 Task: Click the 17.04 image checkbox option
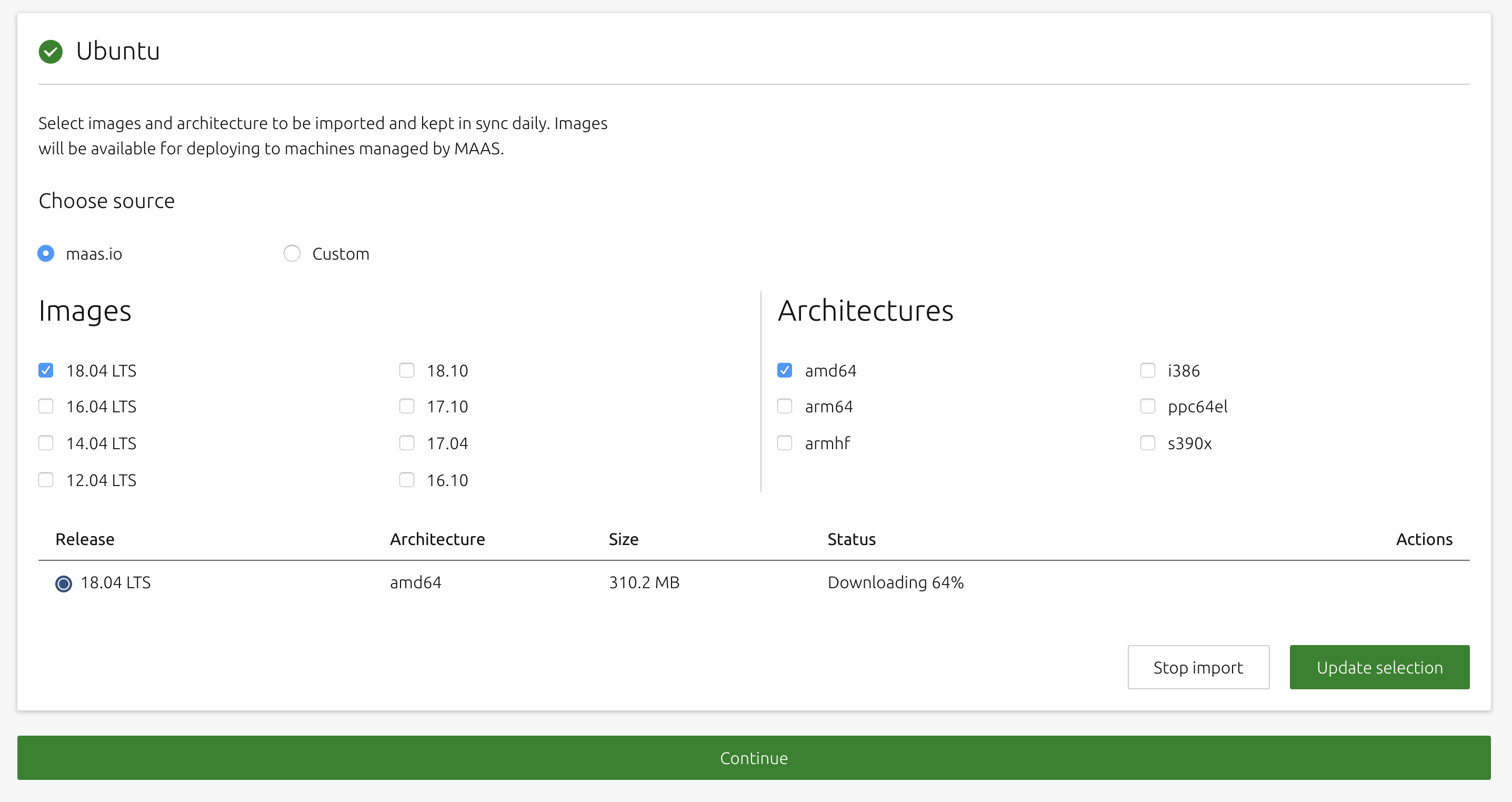[x=407, y=442]
